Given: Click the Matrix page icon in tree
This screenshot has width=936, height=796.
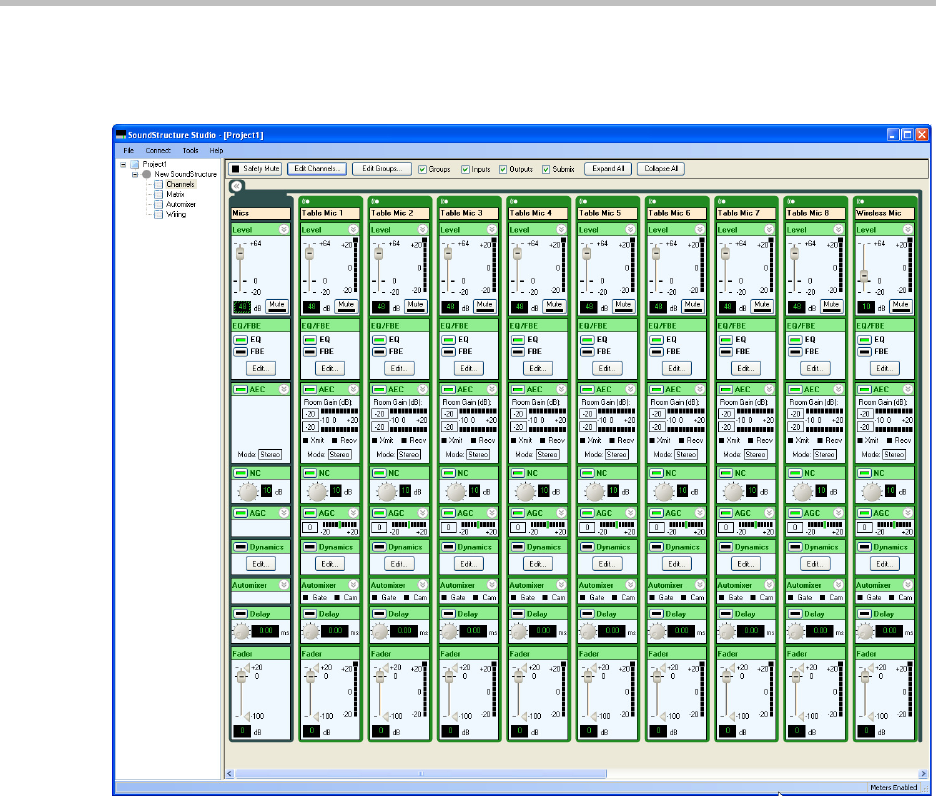Looking at the screenshot, I should click(x=156, y=194).
